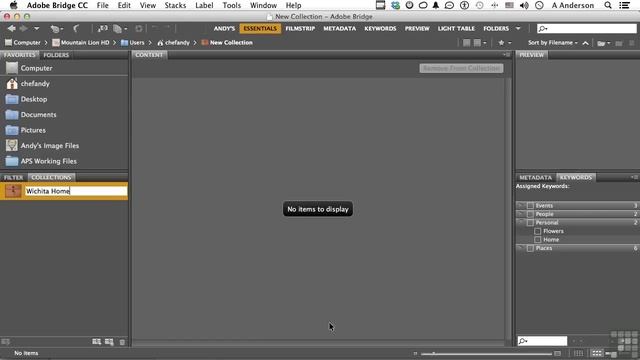Open the PREVIEW panel tab
The height and width of the screenshot is (360, 640).
pos(531,55)
